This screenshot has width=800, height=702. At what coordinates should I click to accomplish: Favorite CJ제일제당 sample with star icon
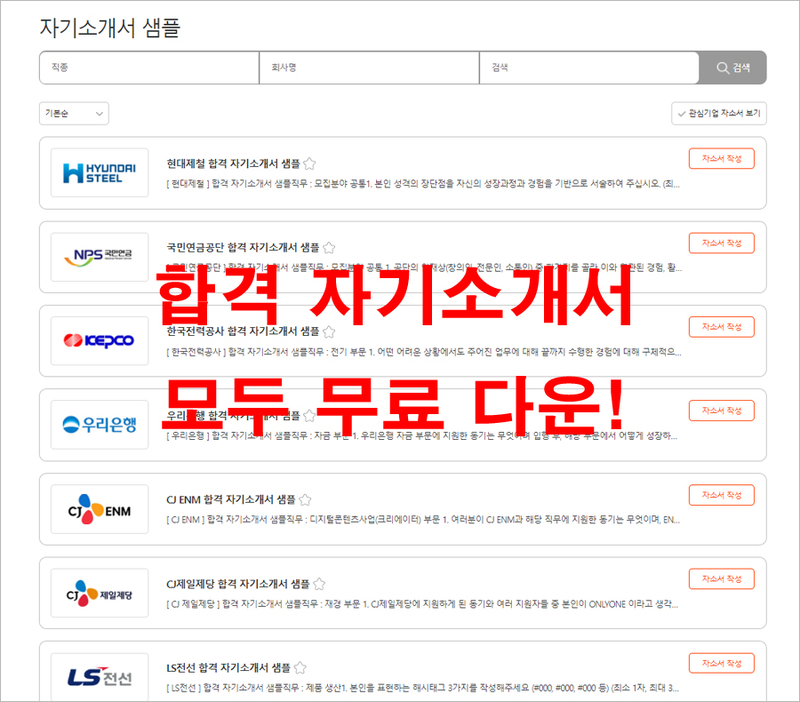click(x=319, y=584)
